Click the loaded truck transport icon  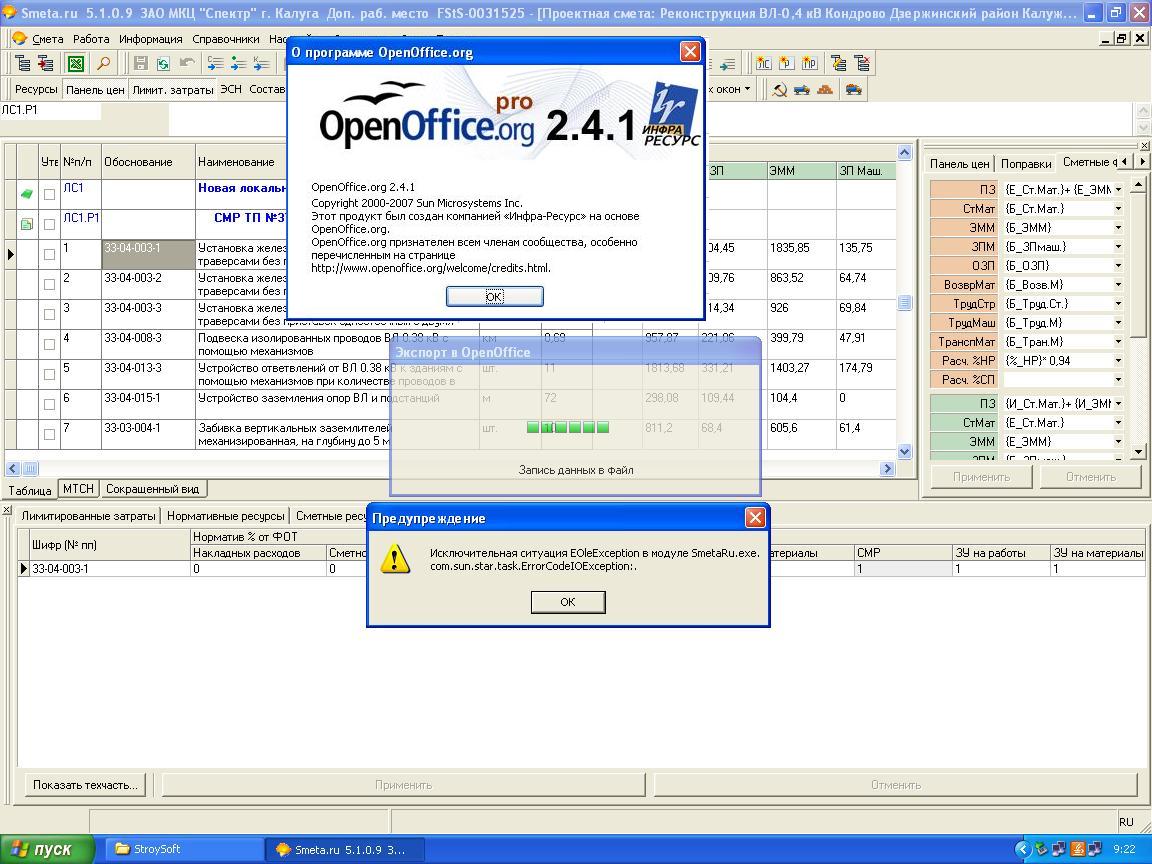pos(854,90)
